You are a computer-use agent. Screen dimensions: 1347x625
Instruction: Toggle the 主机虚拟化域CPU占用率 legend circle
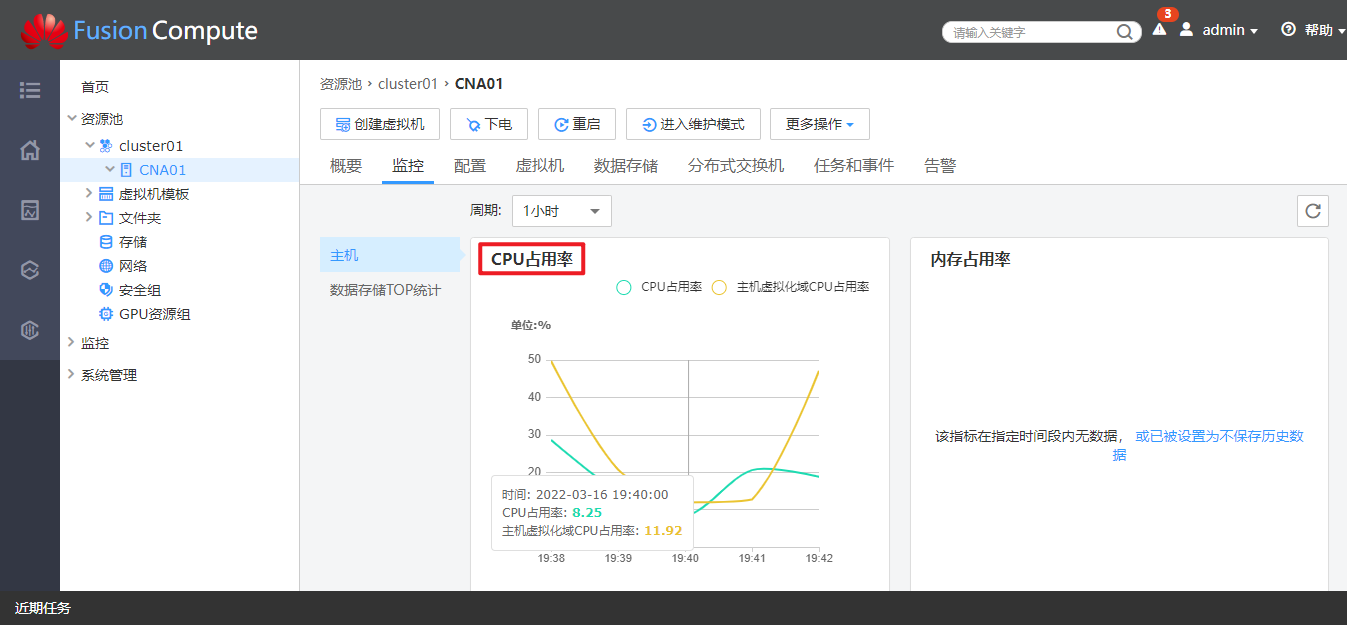(x=719, y=287)
